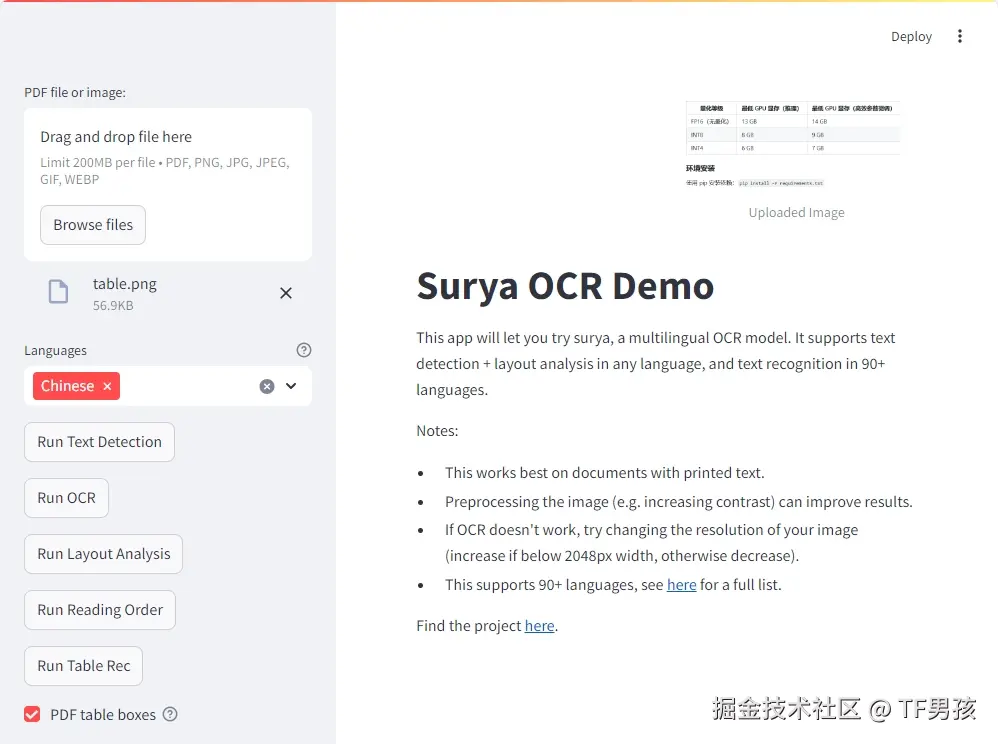Image resolution: width=998 pixels, height=744 pixels.
Task: Click the '56.9KB' file size text
Action: click(x=113, y=305)
